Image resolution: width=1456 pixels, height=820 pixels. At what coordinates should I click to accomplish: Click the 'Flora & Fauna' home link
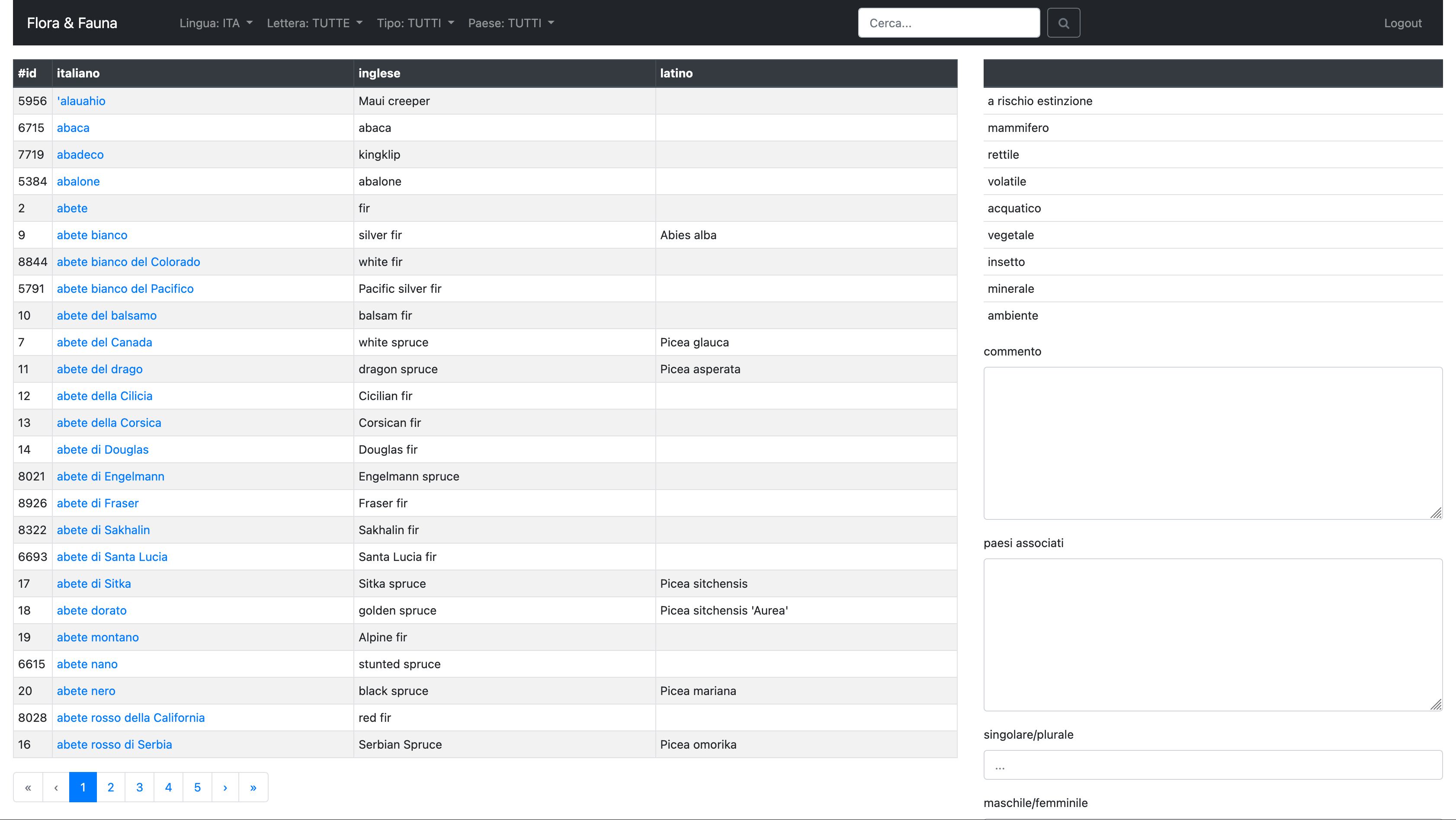pos(72,22)
